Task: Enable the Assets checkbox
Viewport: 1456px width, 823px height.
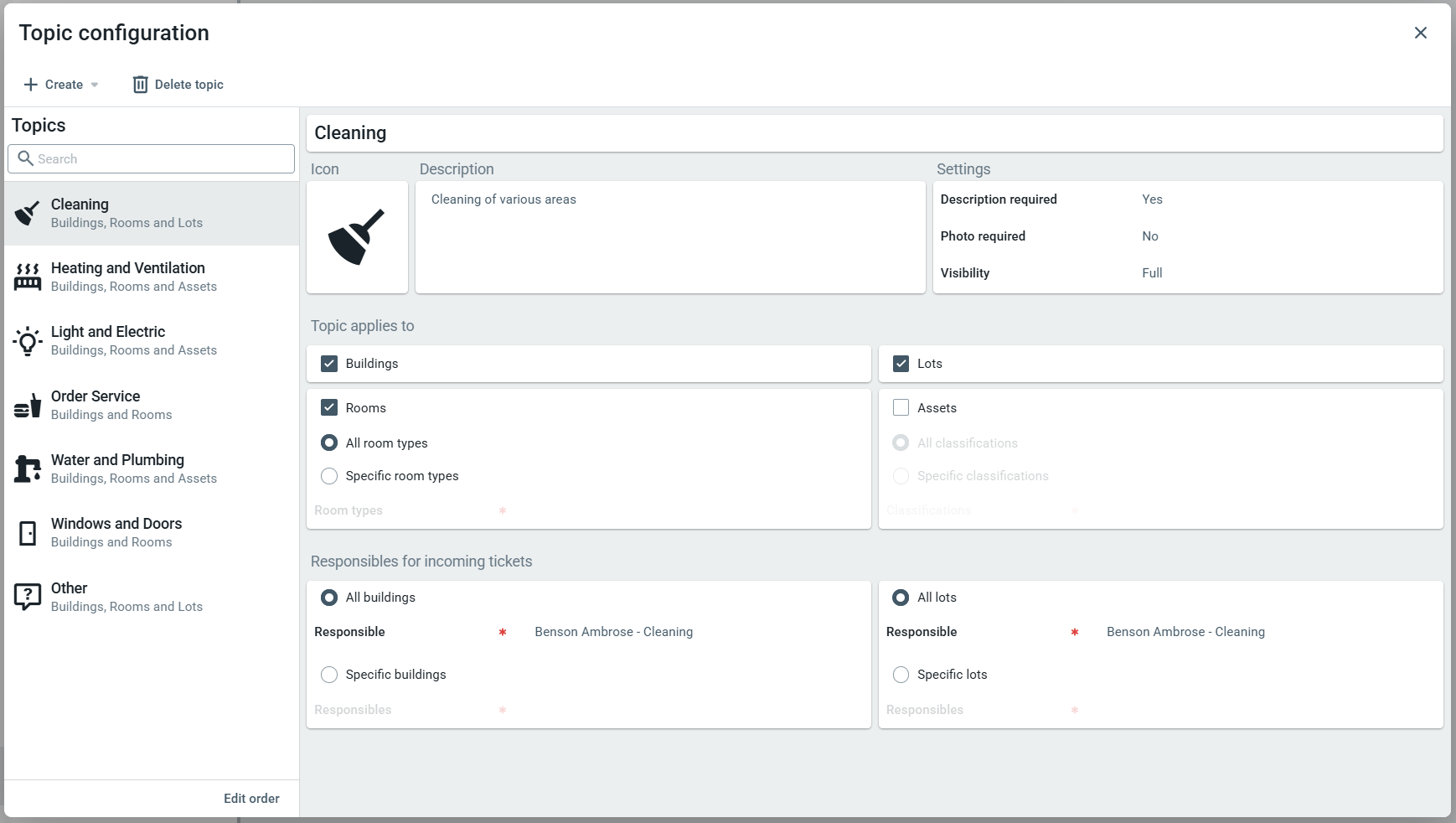Action: point(901,408)
